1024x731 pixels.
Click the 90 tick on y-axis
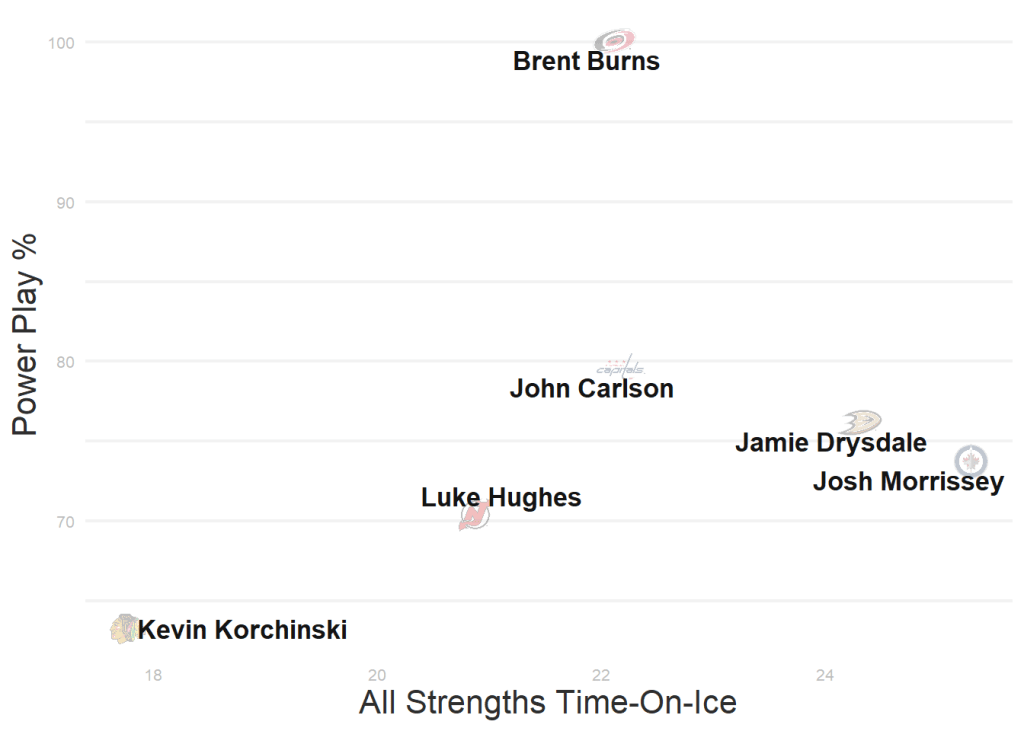[x=66, y=202]
